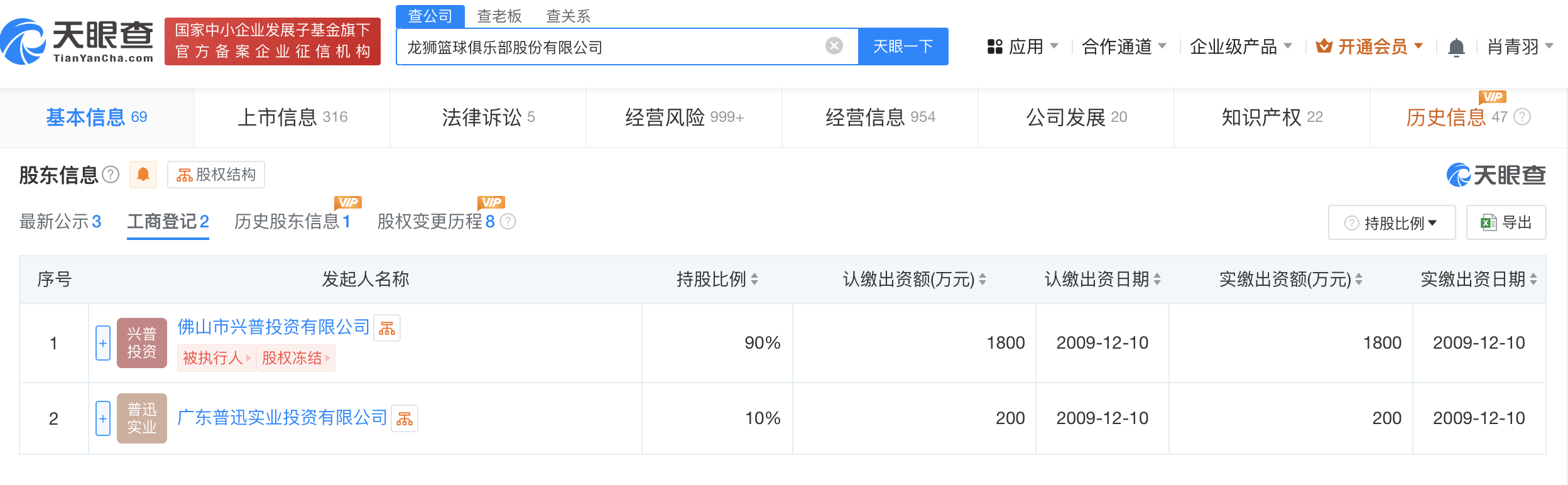Click the 股权冻结 risk tag
This screenshot has height=485, width=1568.
click(x=296, y=358)
